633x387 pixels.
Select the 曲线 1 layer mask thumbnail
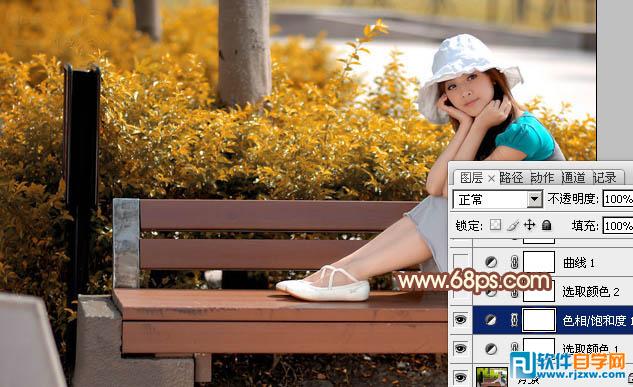point(539,262)
